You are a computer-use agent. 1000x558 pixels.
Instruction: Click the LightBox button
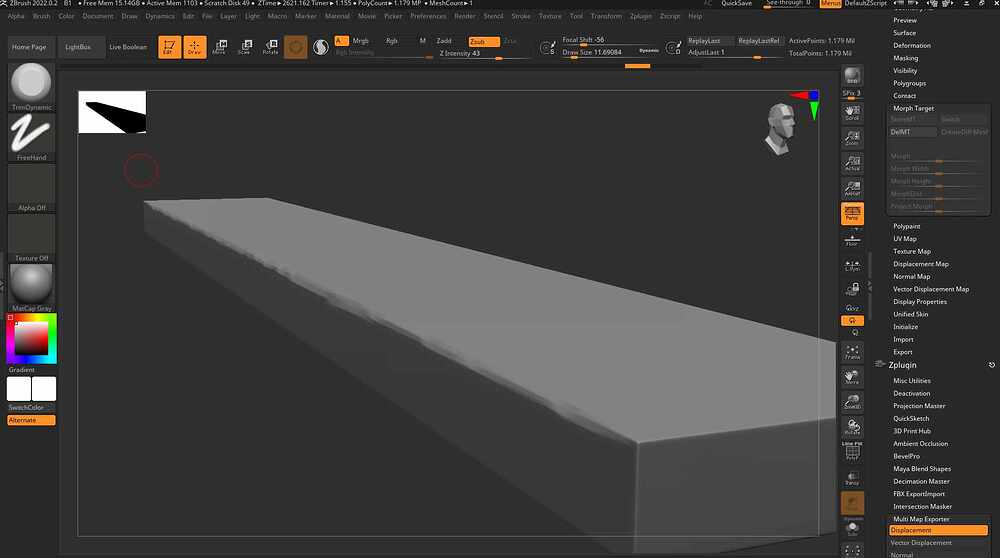click(x=78, y=47)
